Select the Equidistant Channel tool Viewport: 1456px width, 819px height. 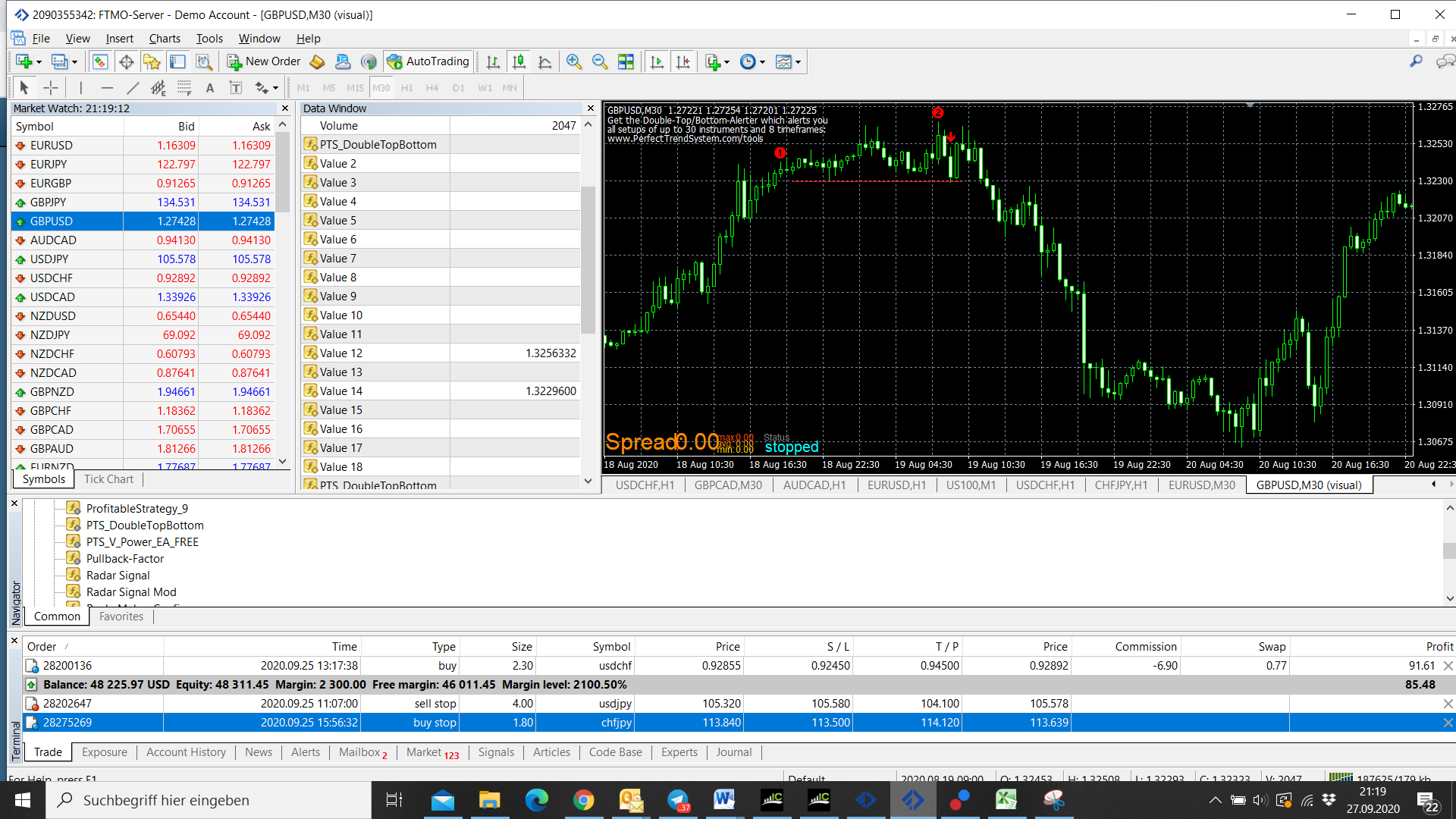(x=158, y=88)
